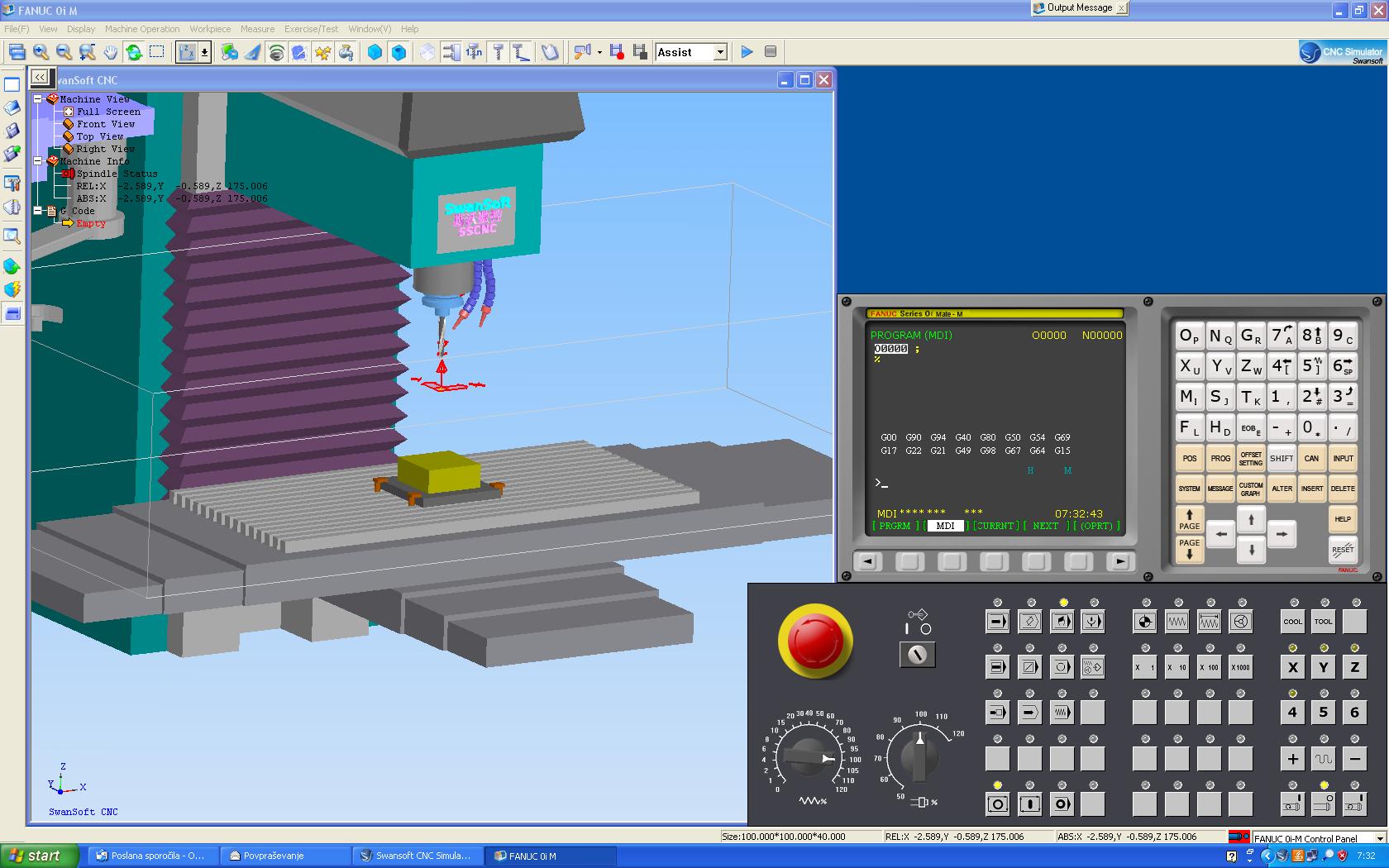1389x868 pixels.
Task: Click the spindle speed override dial
Action: pos(919,756)
